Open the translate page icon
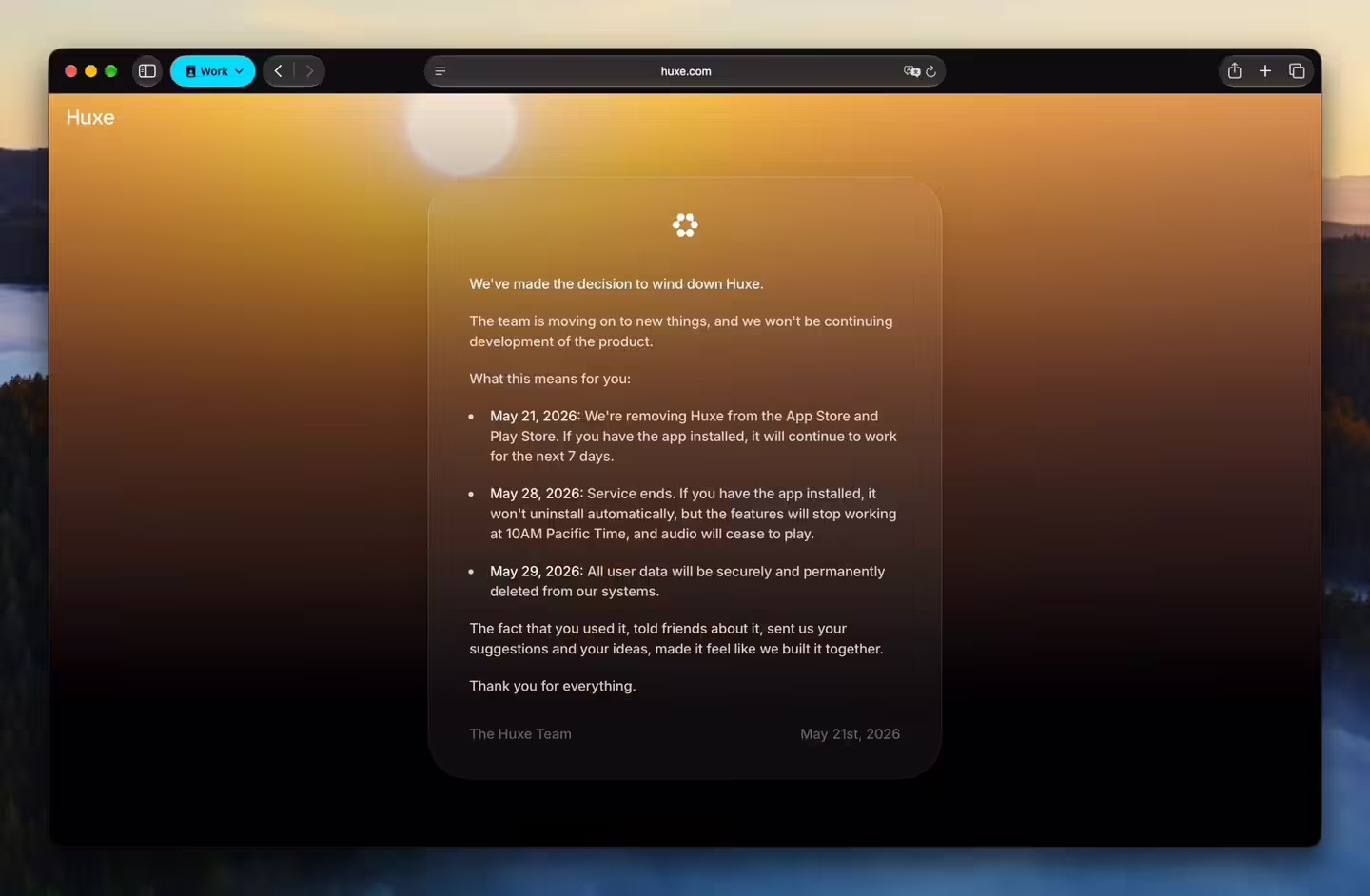This screenshot has height=896, width=1370. (910, 71)
